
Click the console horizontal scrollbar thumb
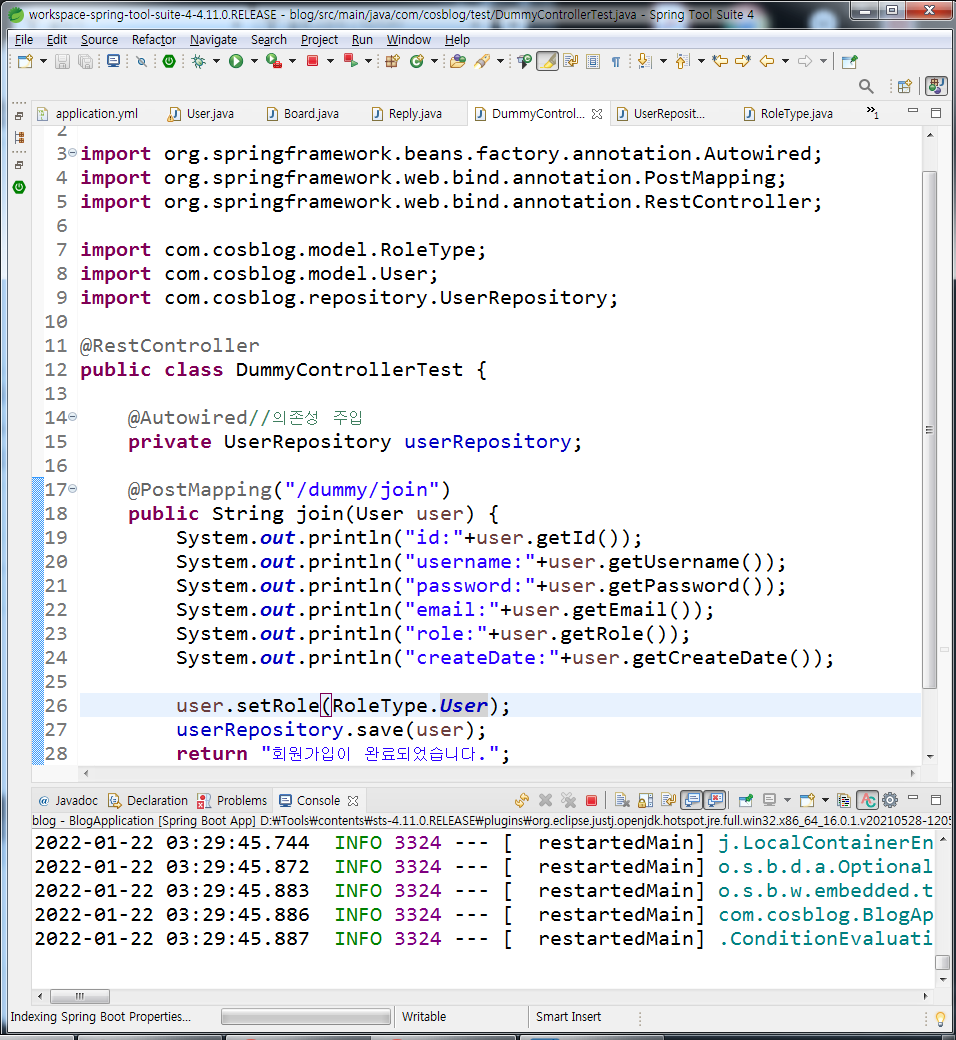[80, 996]
